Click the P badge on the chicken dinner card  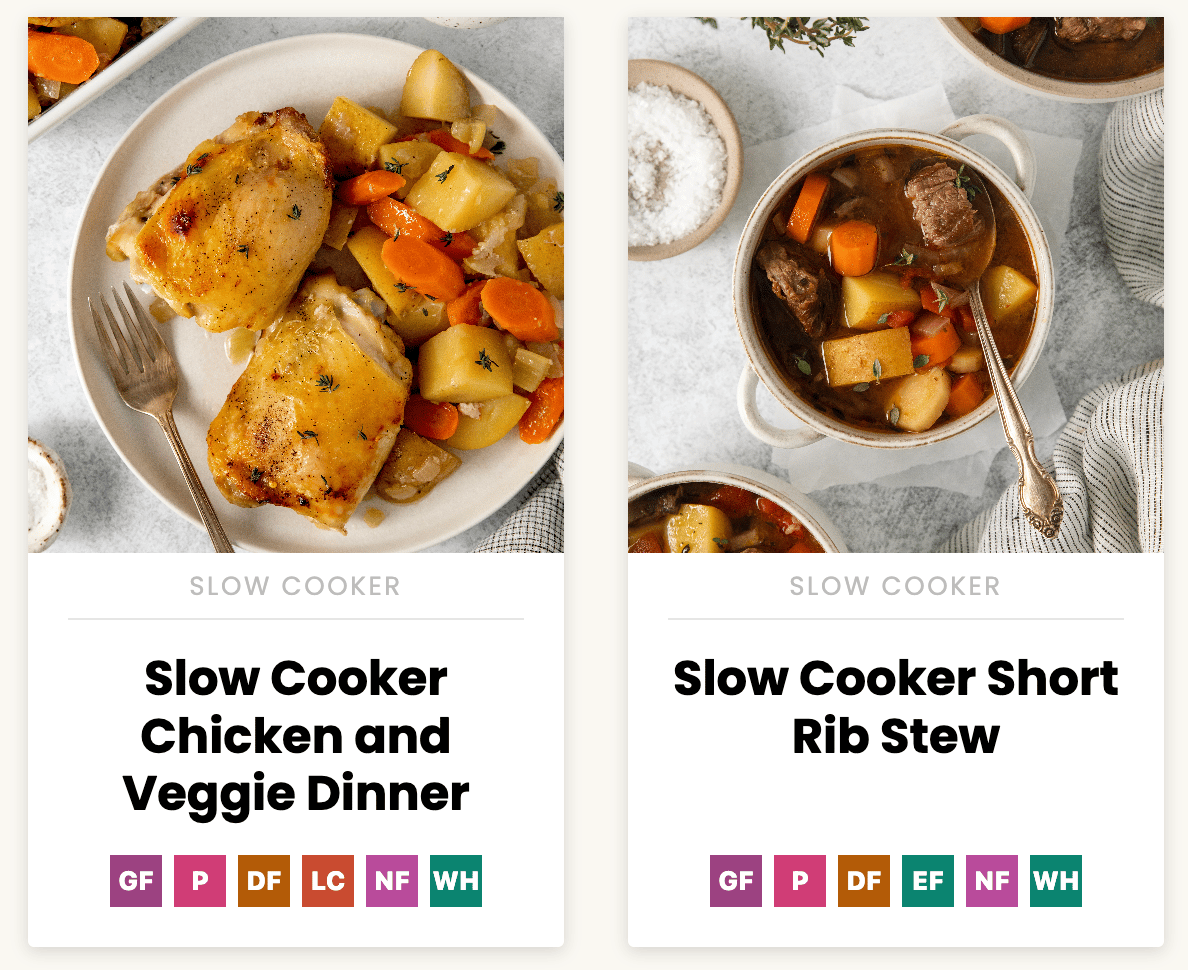pyautogui.click(x=200, y=881)
